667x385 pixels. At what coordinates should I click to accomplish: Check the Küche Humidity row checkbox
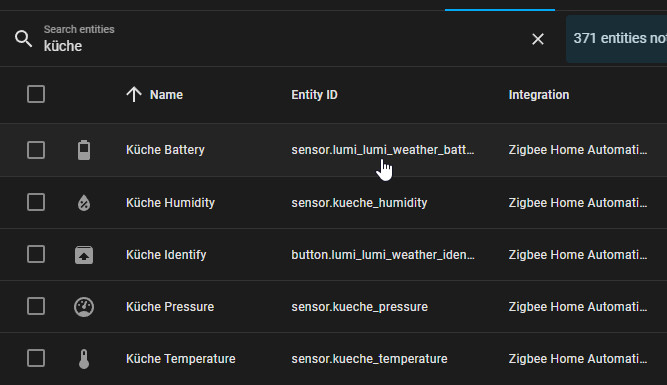pyautogui.click(x=36, y=202)
